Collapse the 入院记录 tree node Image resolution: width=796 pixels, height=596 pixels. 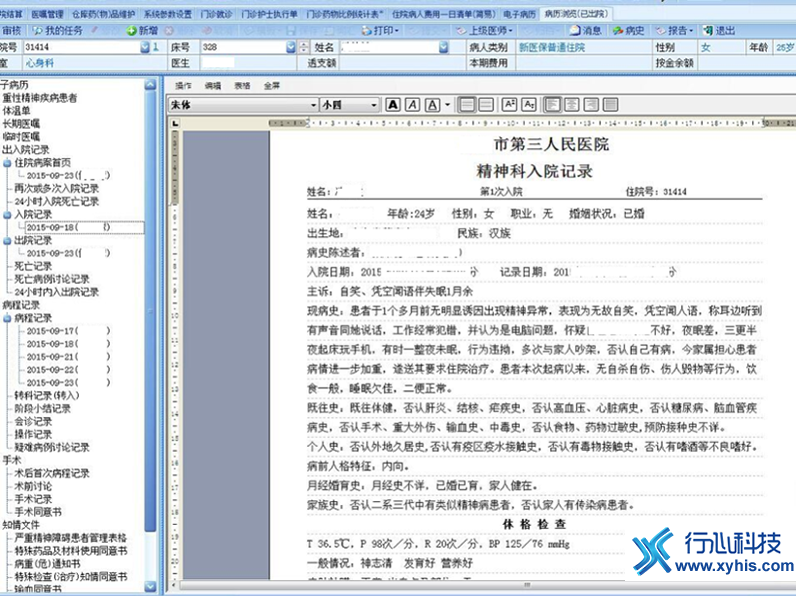(8, 215)
